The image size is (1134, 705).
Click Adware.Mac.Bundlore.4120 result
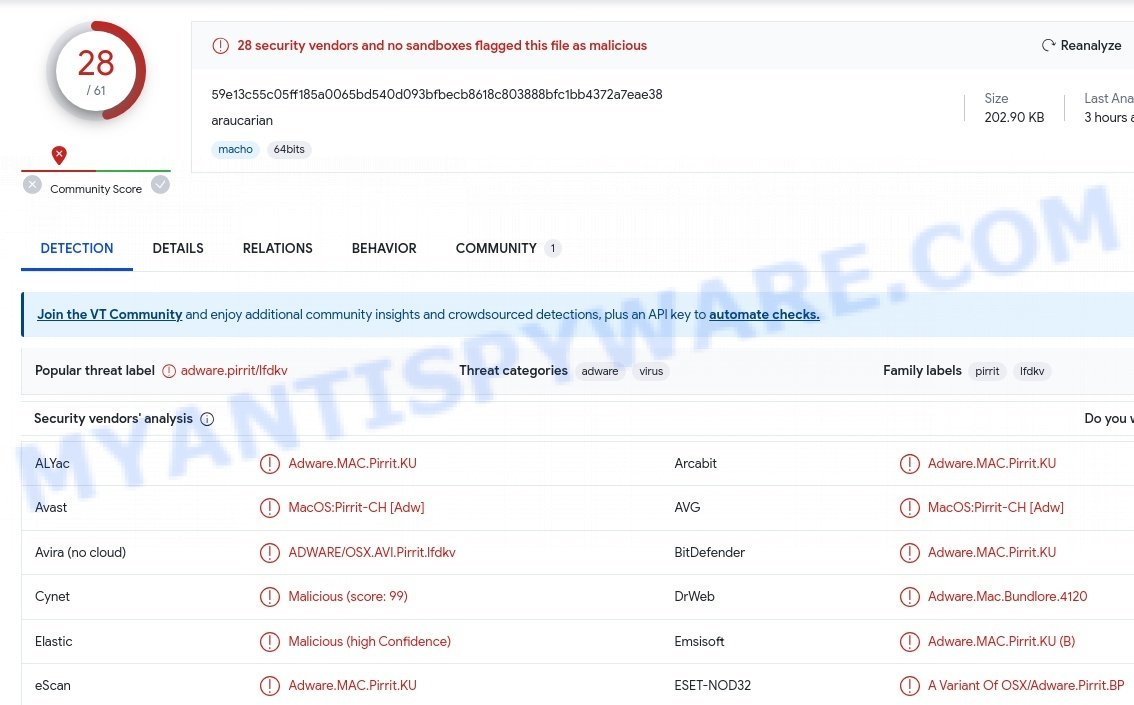click(1007, 597)
